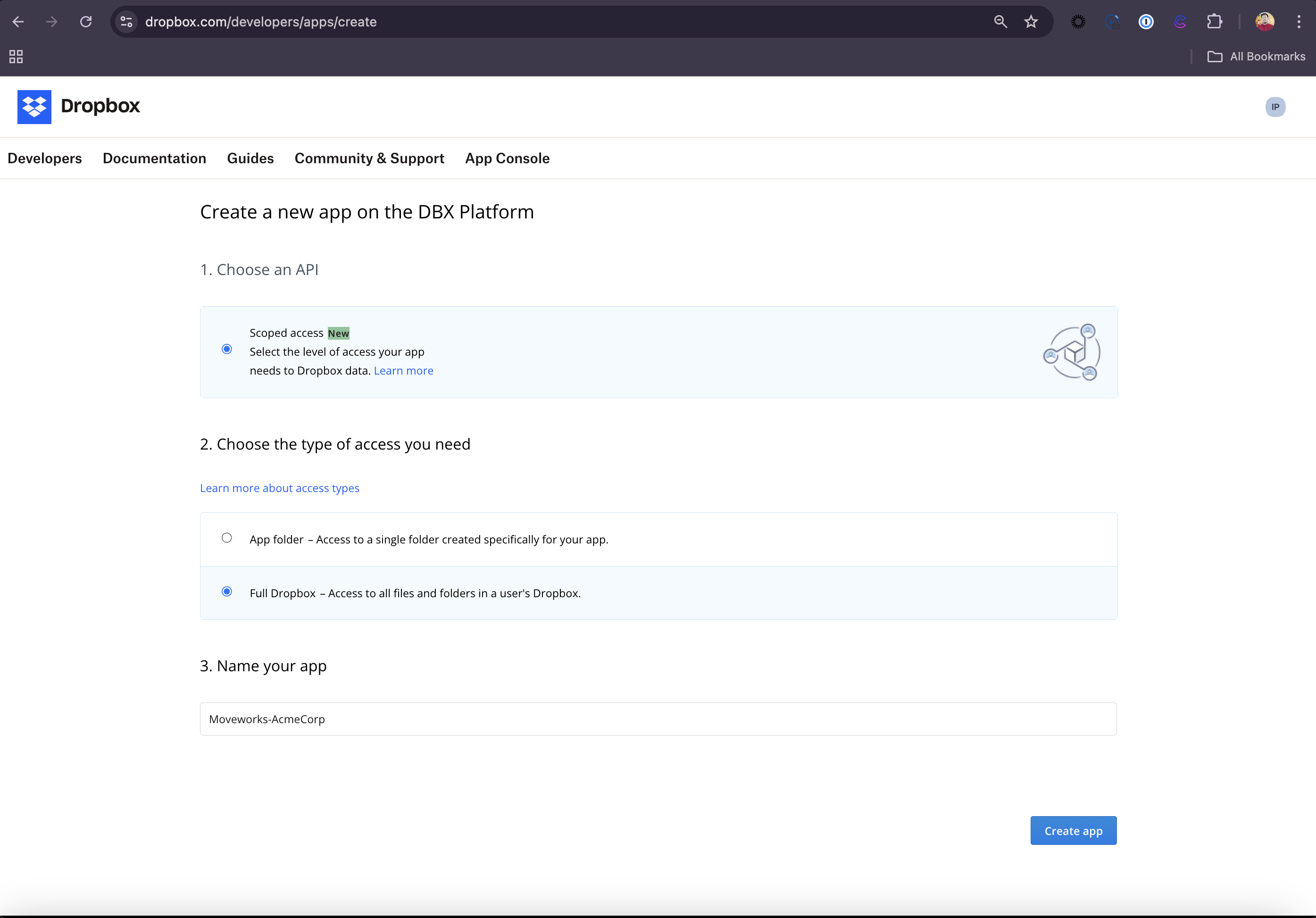This screenshot has width=1316, height=918.
Task: Select the Full Dropbox radio button
Action: [227, 591]
